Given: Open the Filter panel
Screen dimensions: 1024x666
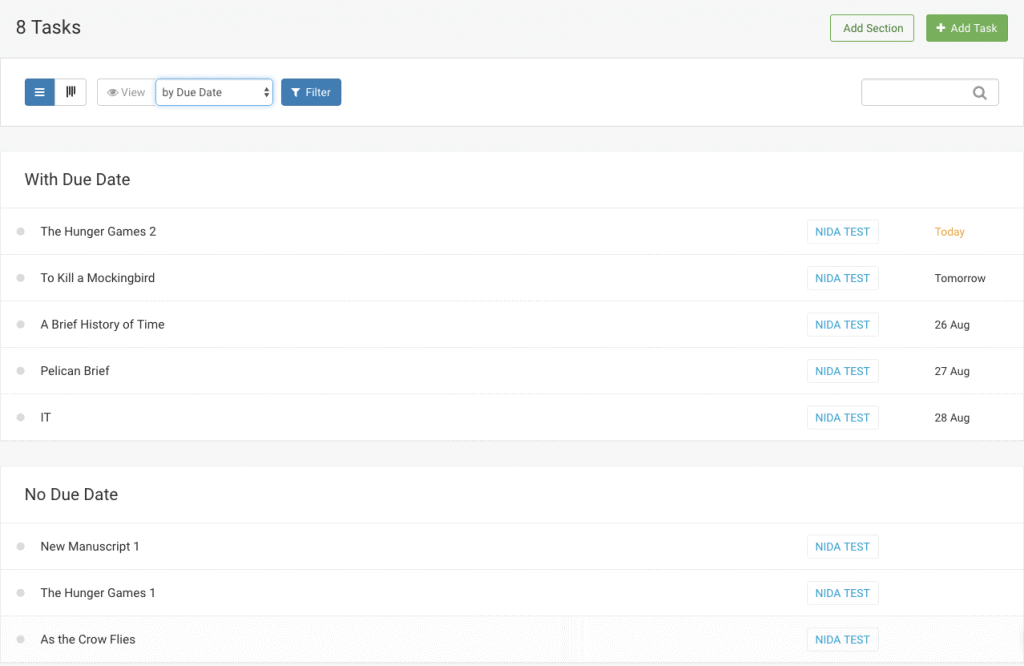Looking at the screenshot, I should coord(311,92).
